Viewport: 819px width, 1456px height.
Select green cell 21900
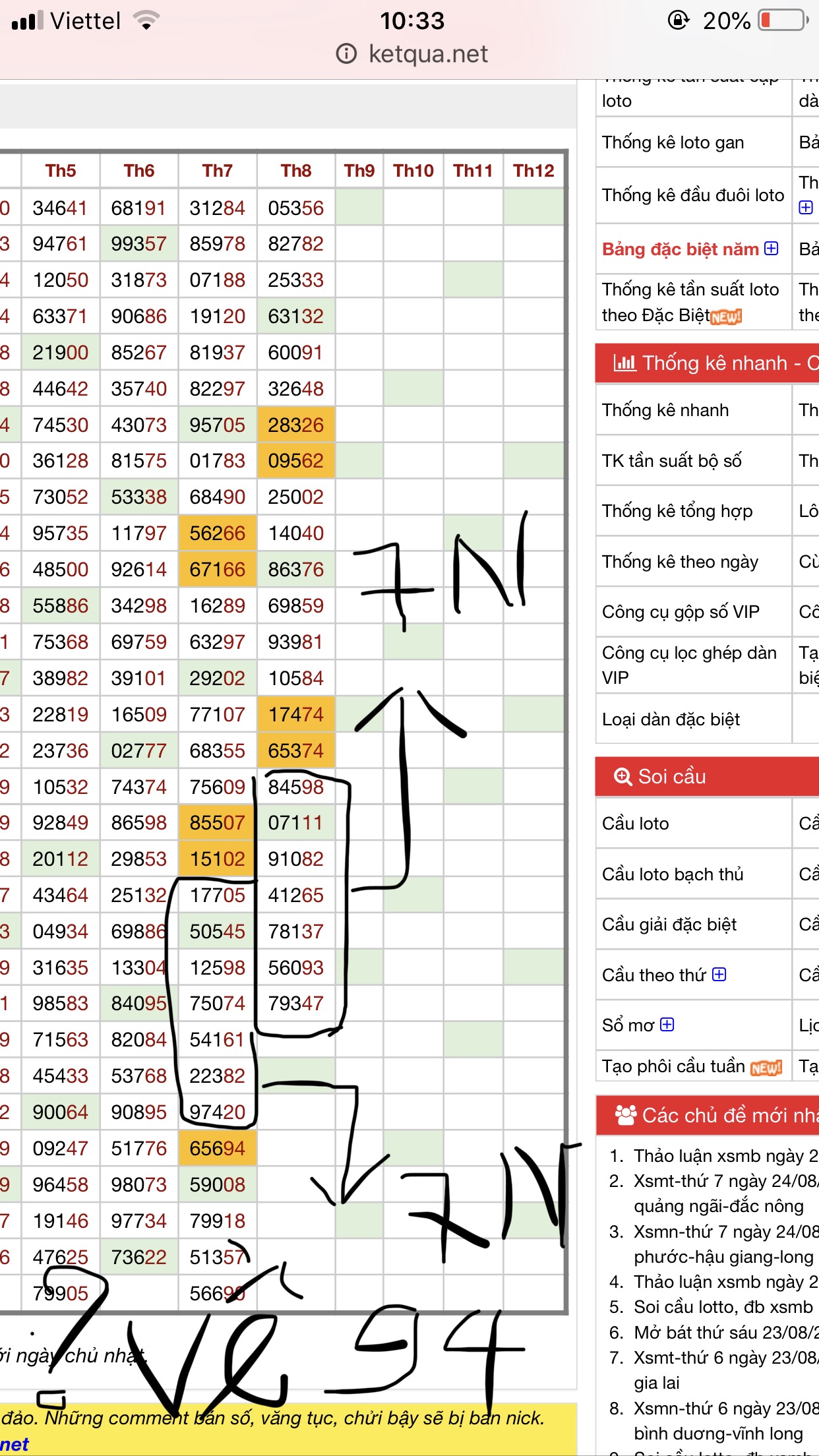tap(61, 352)
